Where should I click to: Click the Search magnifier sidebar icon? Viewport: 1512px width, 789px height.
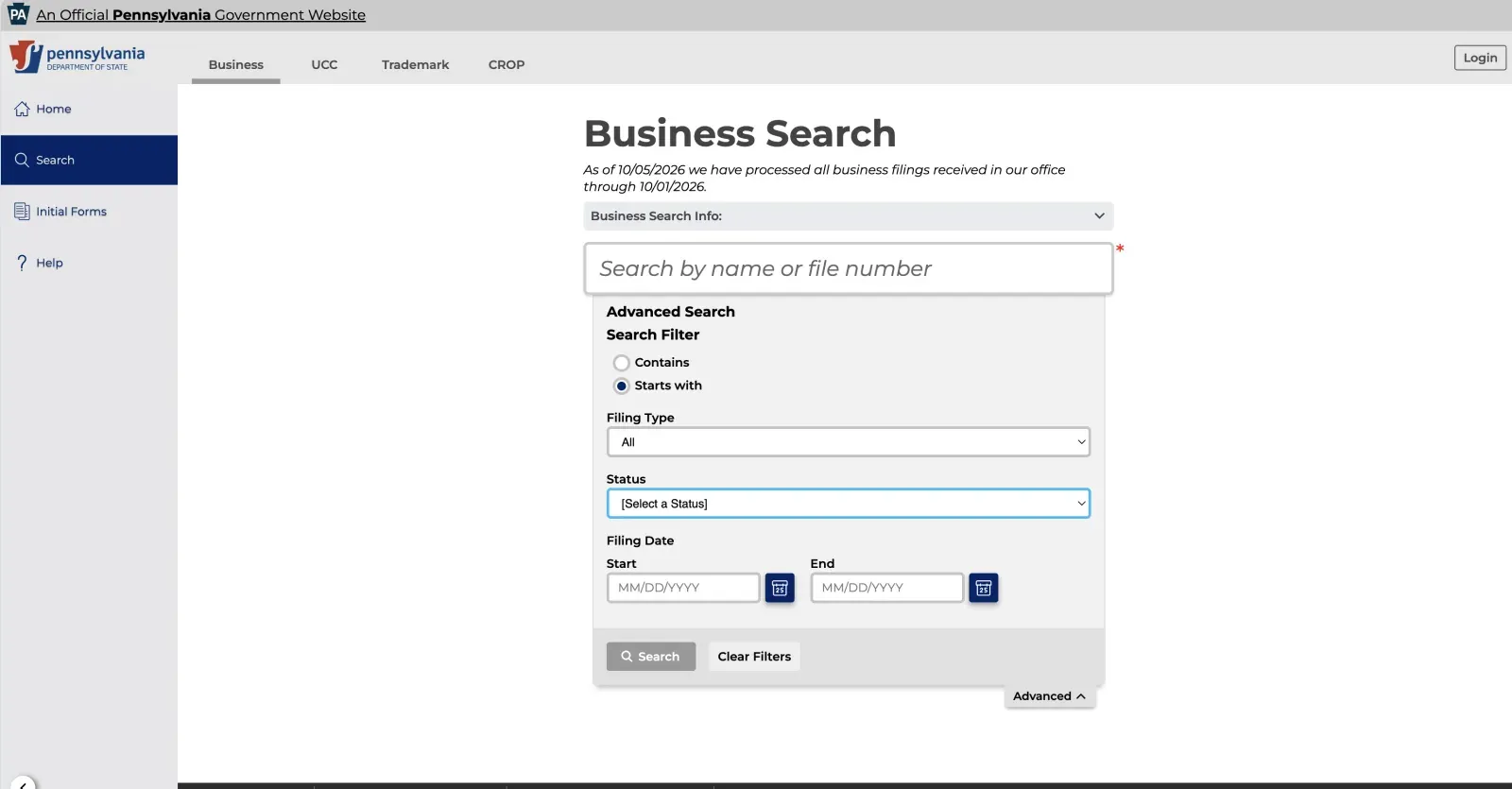tap(22, 160)
